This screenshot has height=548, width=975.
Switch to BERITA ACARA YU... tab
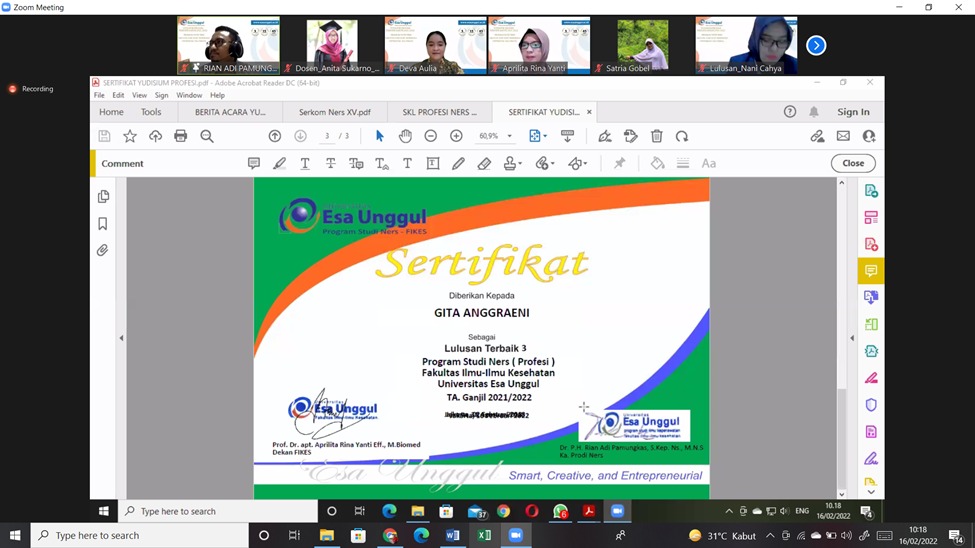point(230,112)
